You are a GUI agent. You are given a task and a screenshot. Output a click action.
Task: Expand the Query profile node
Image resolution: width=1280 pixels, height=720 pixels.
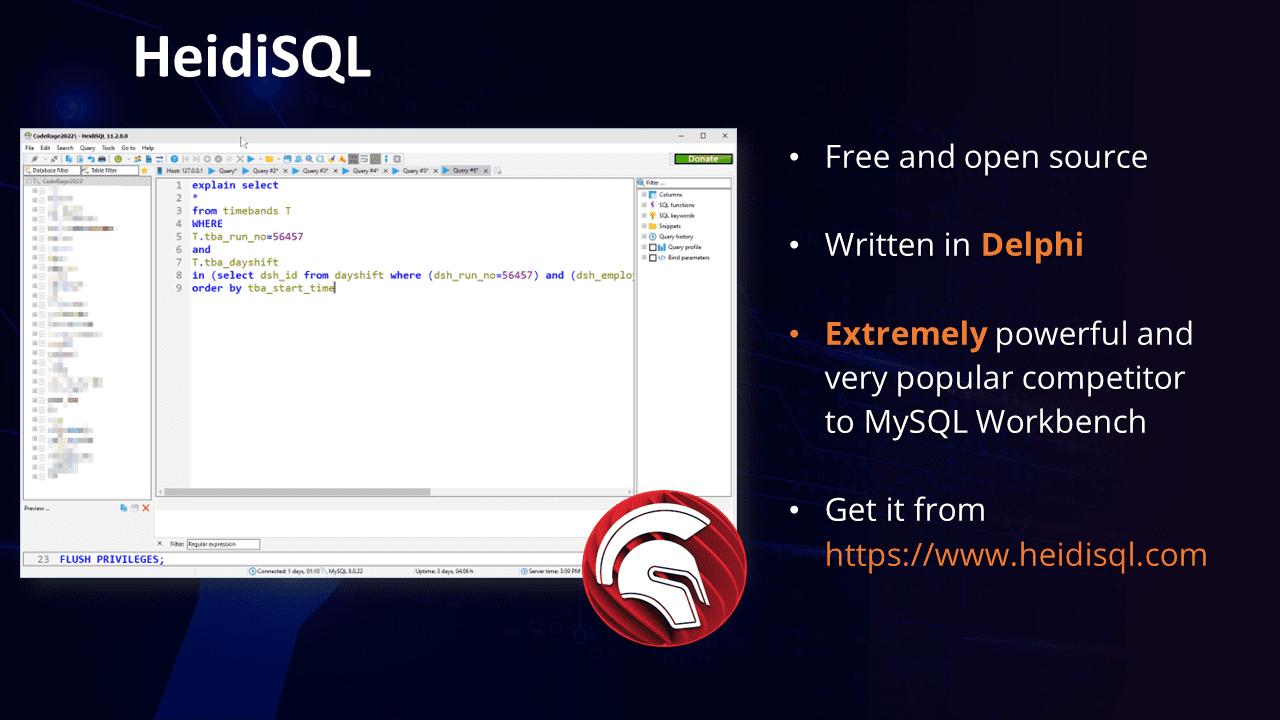pyautogui.click(x=643, y=247)
